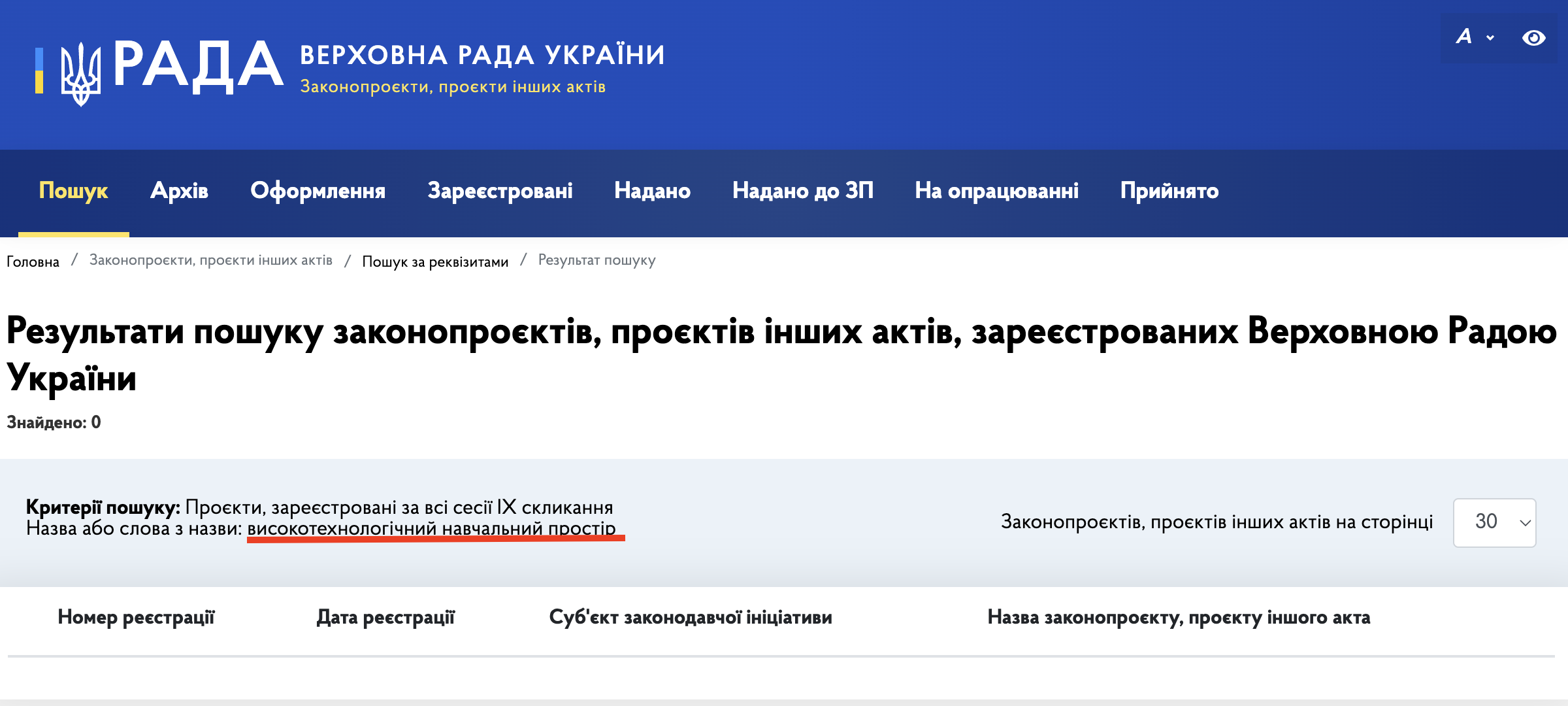Click the yellow header subtitle Законопроєкти, проєкти інших актів
This screenshot has width=1568, height=706.
(x=453, y=87)
